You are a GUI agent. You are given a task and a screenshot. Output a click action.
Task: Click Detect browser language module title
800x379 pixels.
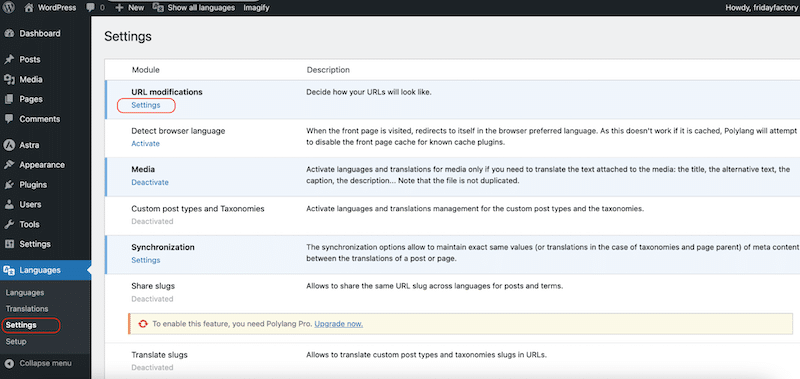click(178, 131)
